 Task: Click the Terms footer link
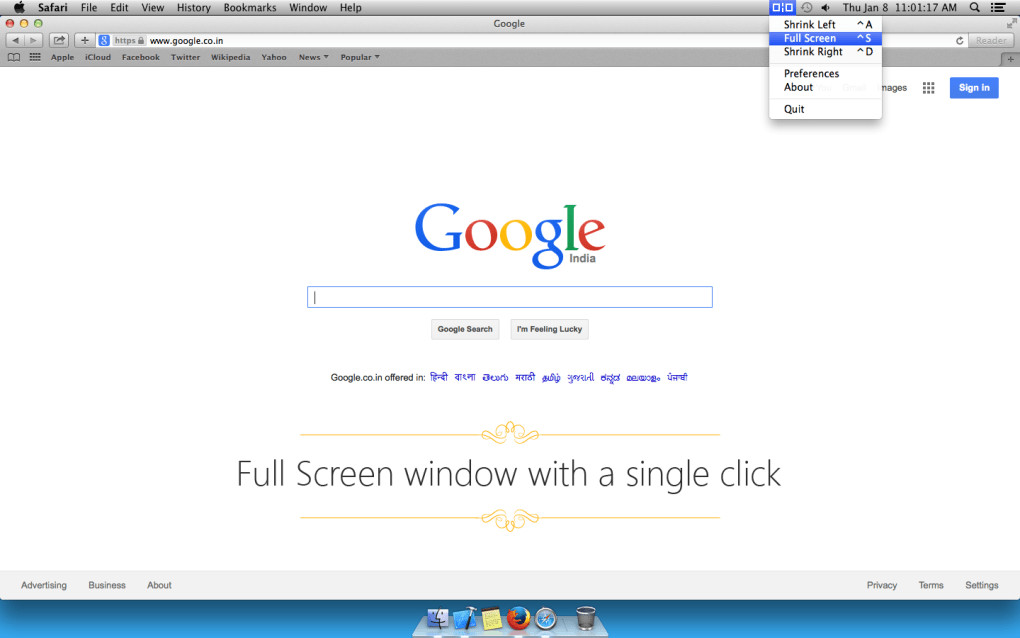pyautogui.click(x=931, y=585)
